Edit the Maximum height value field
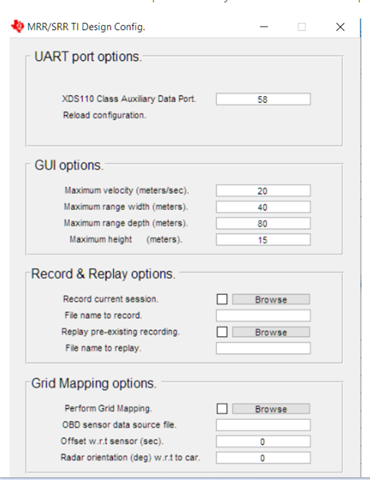The height and width of the screenshot is (480, 370). click(263, 240)
